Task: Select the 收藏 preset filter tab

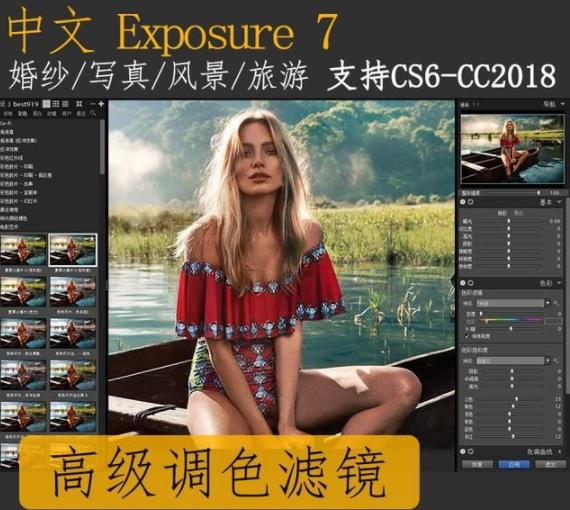Action: [x=52, y=114]
